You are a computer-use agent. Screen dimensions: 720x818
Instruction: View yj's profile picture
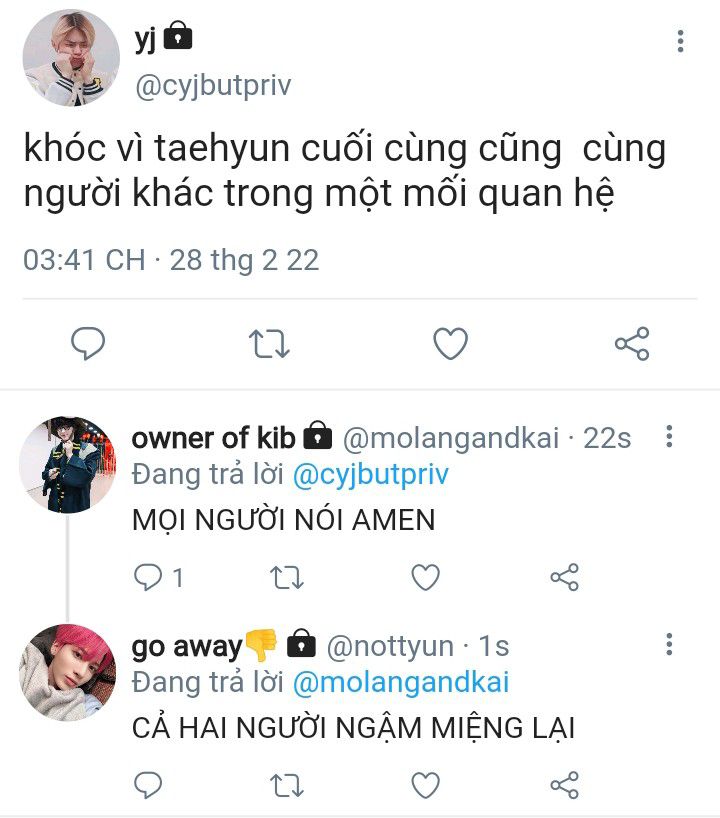[71, 57]
